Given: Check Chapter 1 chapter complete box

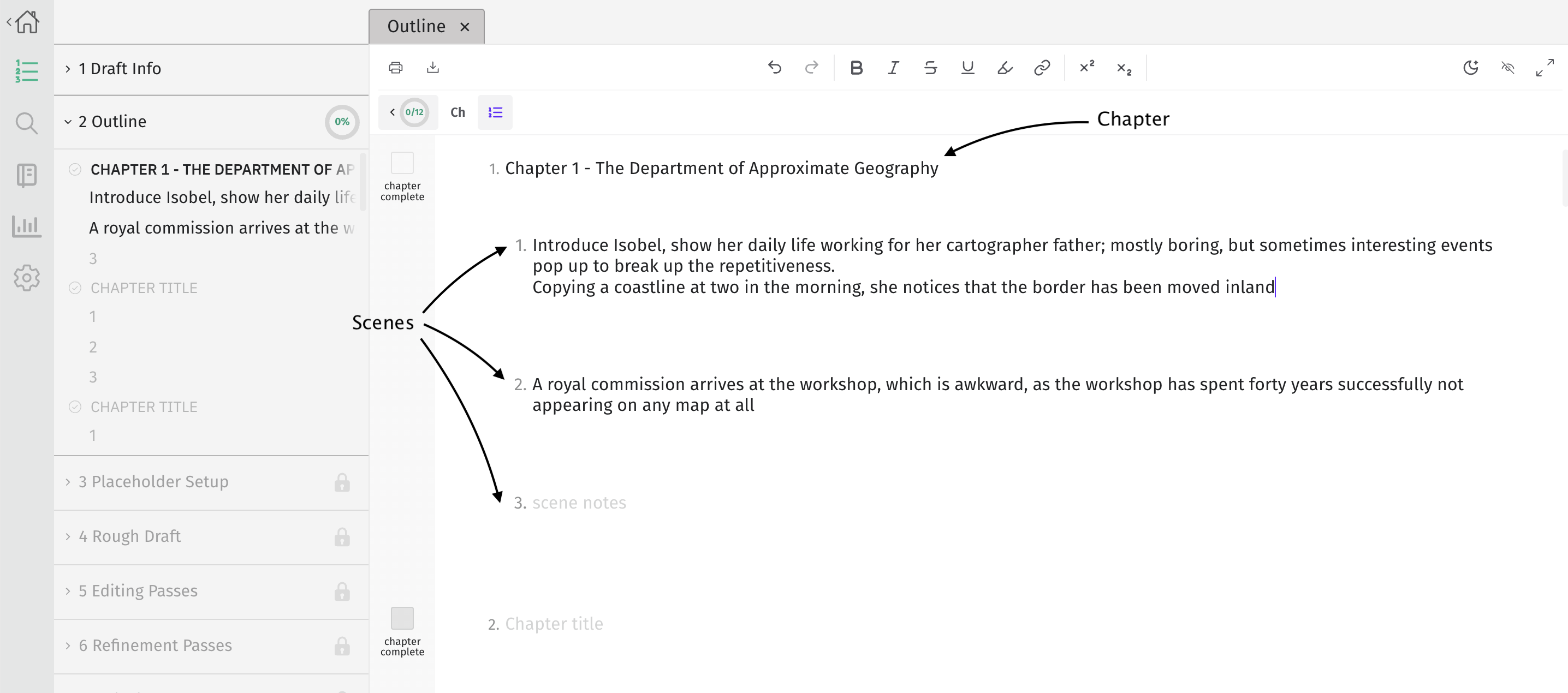Looking at the screenshot, I should [x=402, y=163].
